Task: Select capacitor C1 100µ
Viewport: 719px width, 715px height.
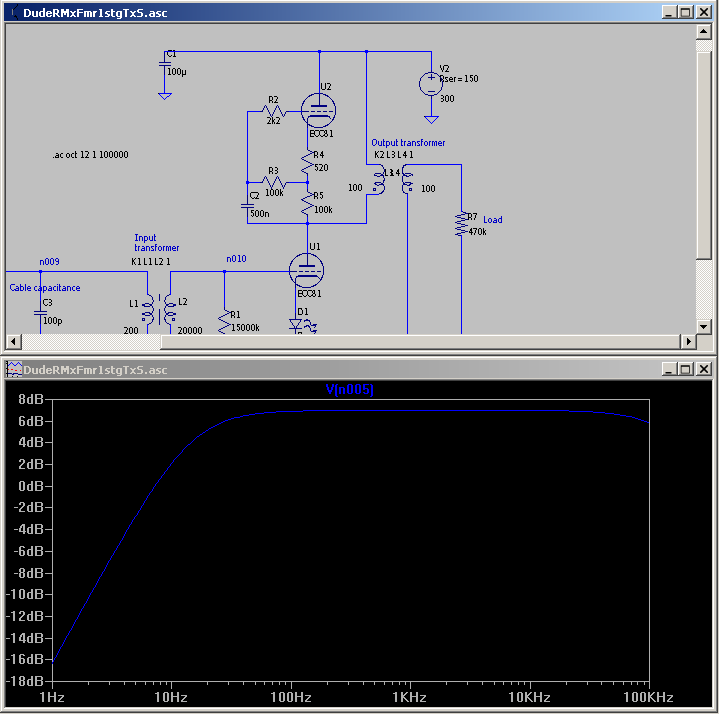Action: pos(165,66)
